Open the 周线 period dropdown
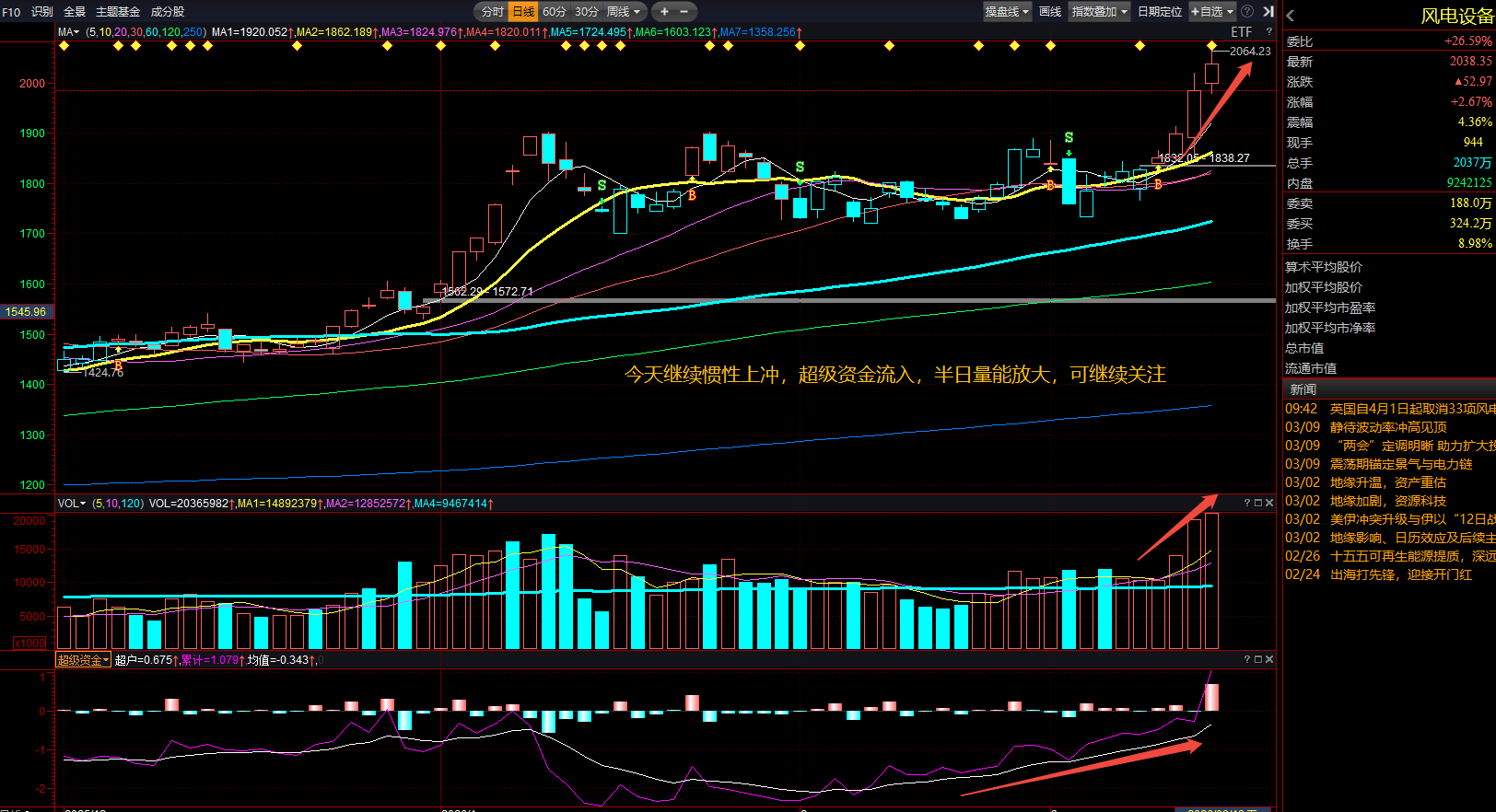 coord(624,12)
